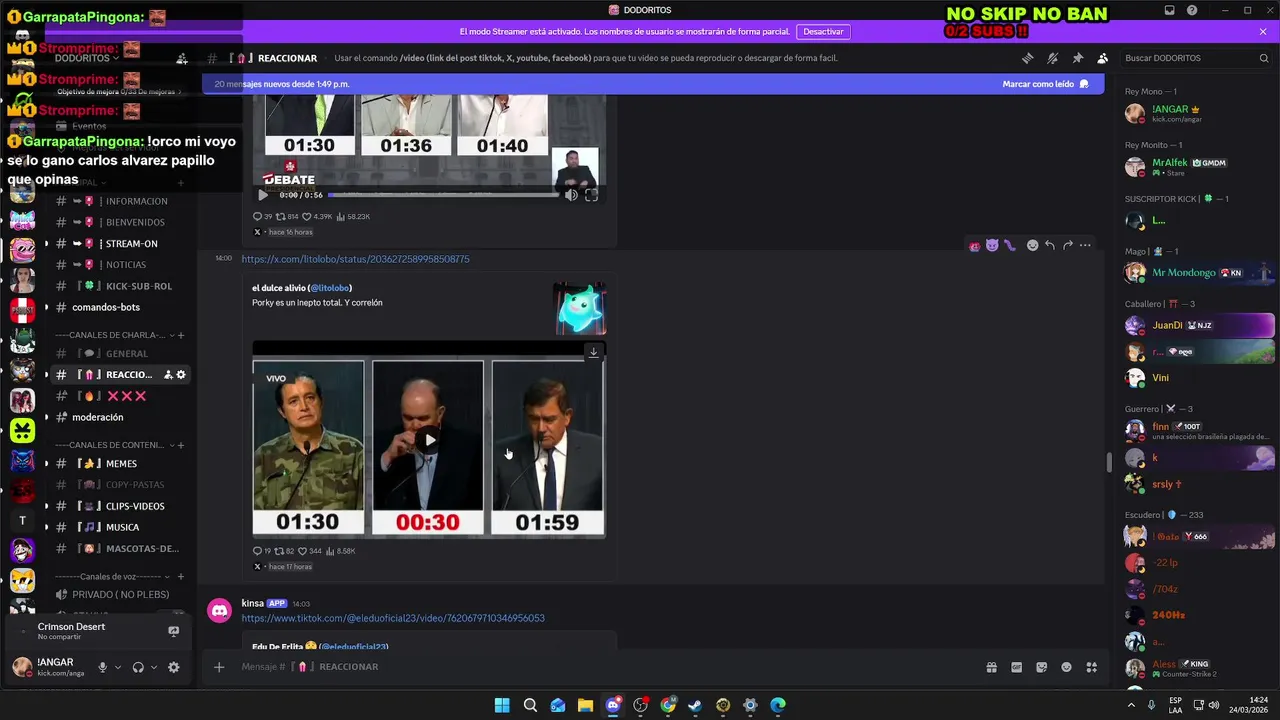The image size is (1280, 720).
Task: Type in the Mensaje REACCIONAR input box
Action: pyautogui.click(x=600, y=667)
